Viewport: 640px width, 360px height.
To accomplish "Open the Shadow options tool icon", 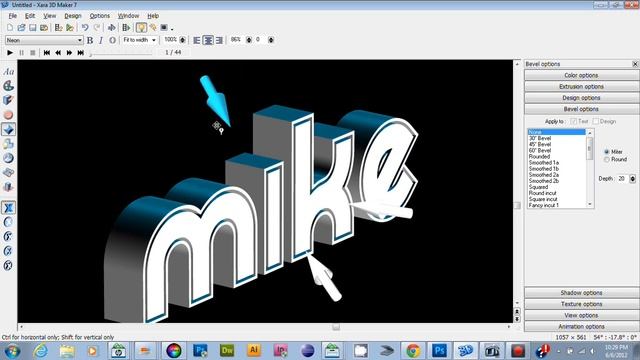I will click(8, 144).
